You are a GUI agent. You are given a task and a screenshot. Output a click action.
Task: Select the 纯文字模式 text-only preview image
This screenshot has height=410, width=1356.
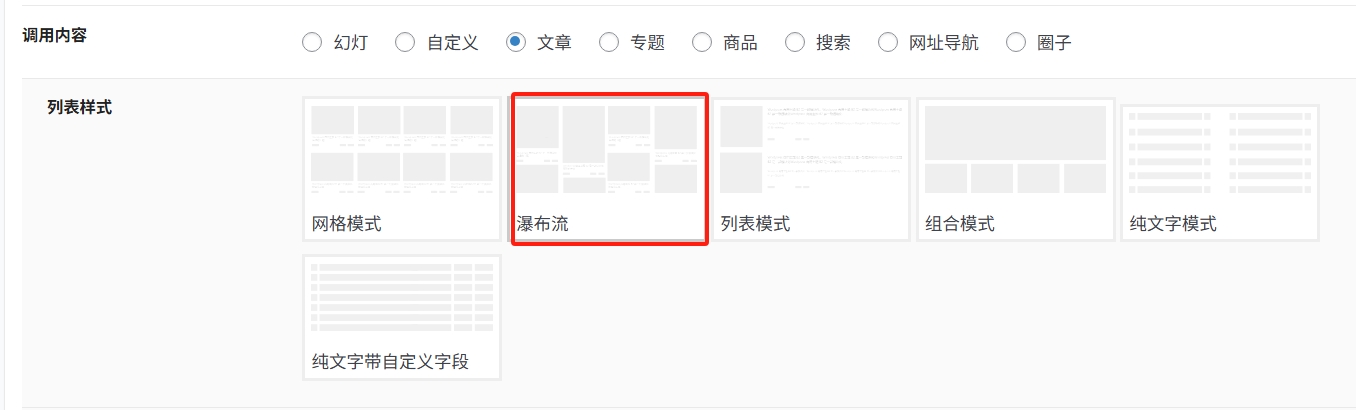coord(1219,150)
